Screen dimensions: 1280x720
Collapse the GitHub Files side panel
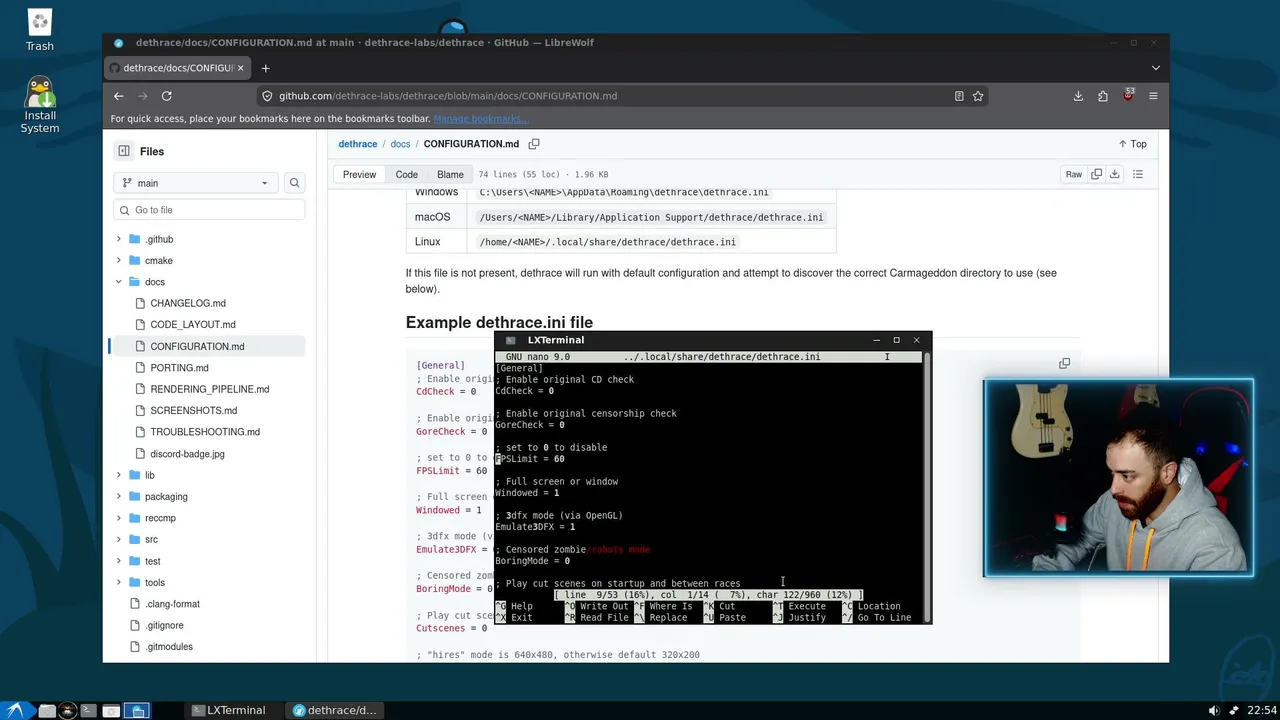click(x=124, y=151)
